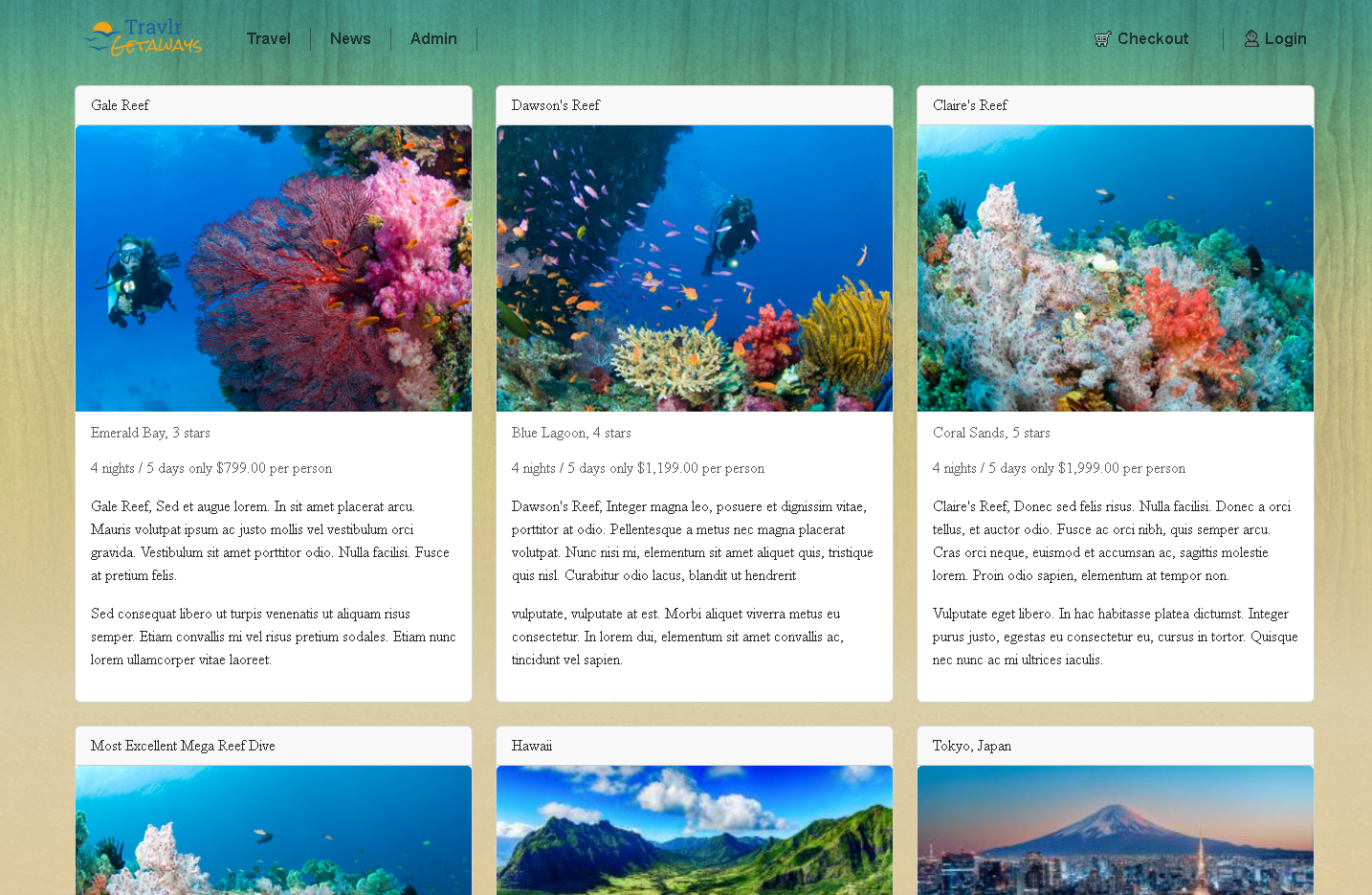Image resolution: width=1372 pixels, height=895 pixels.
Task: Click the Dawson's Reef card title
Action: (556, 105)
